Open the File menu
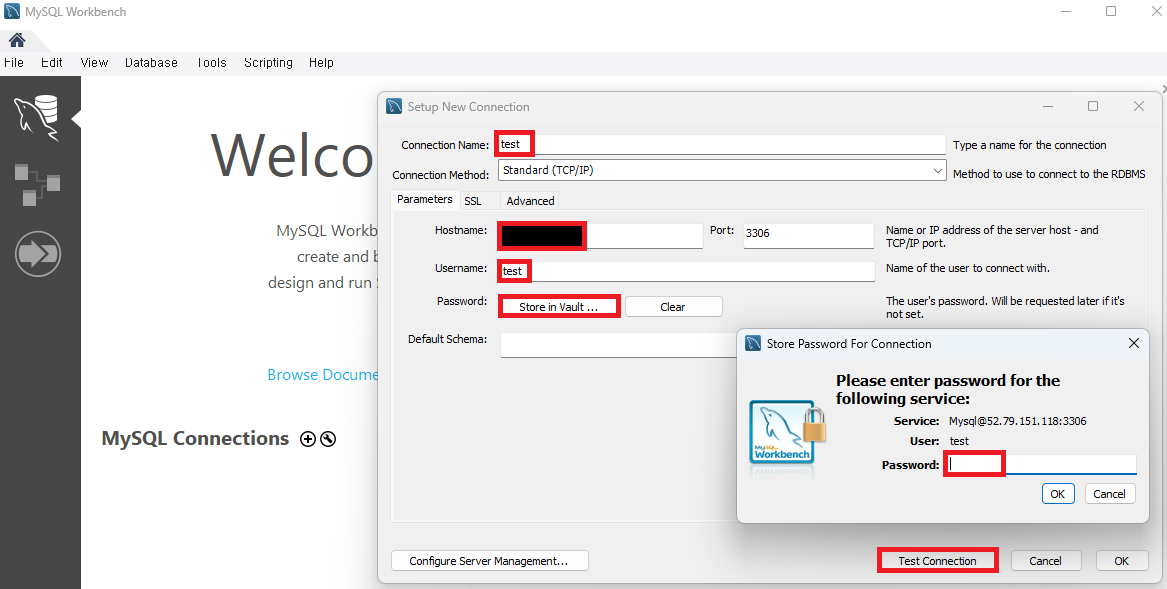The width and height of the screenshot is (1167, 589). [x=13, y=63]
